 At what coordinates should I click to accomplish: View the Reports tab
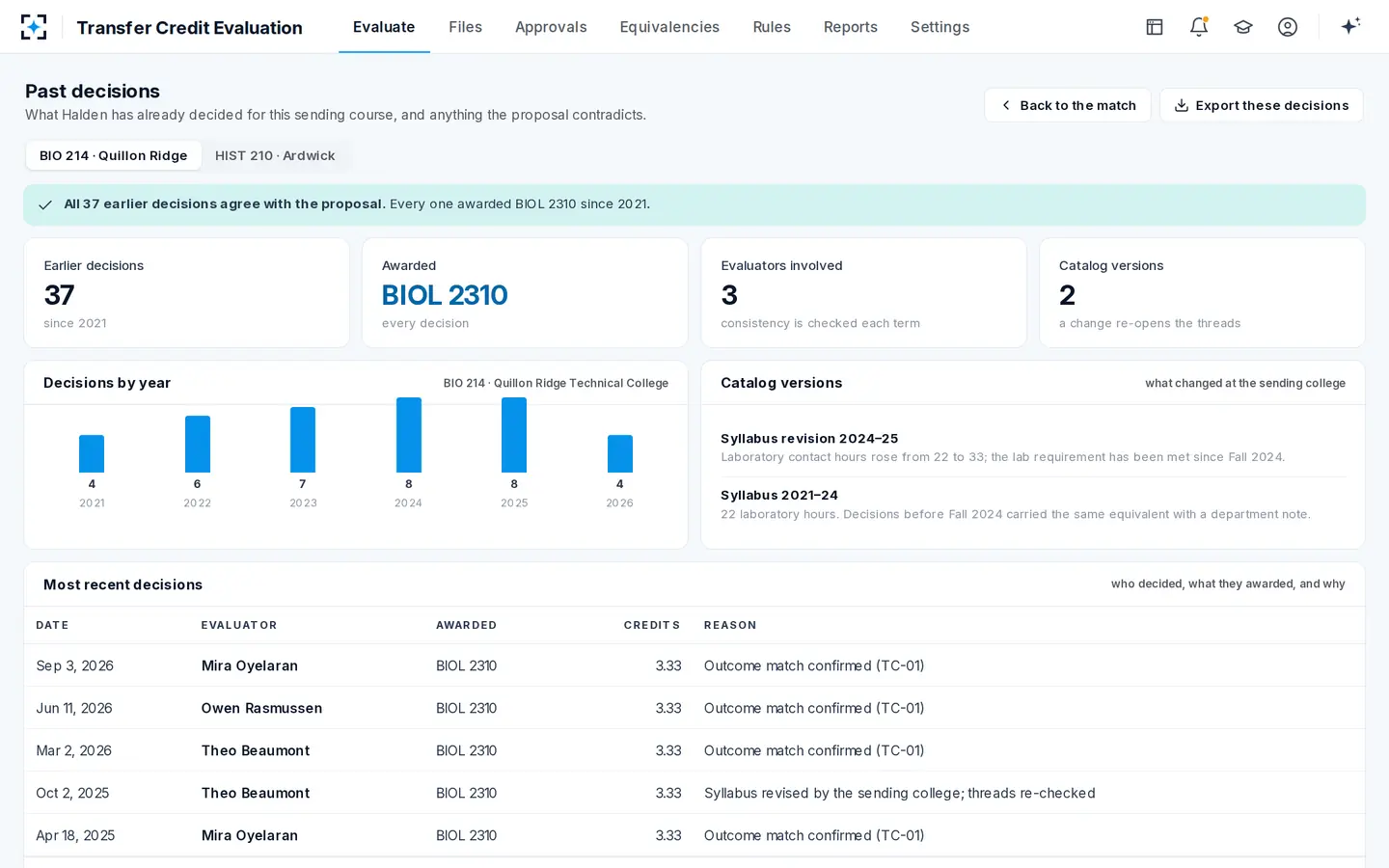click(x=851, y=27)
